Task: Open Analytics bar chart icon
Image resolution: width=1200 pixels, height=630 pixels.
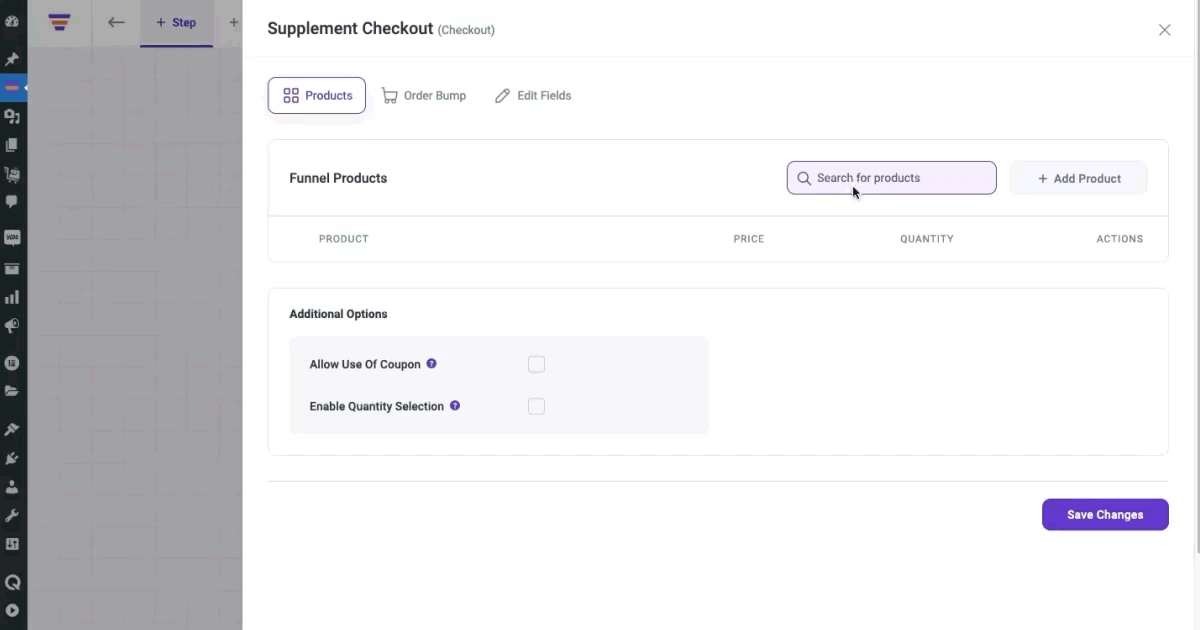Action: pos(12,297)
